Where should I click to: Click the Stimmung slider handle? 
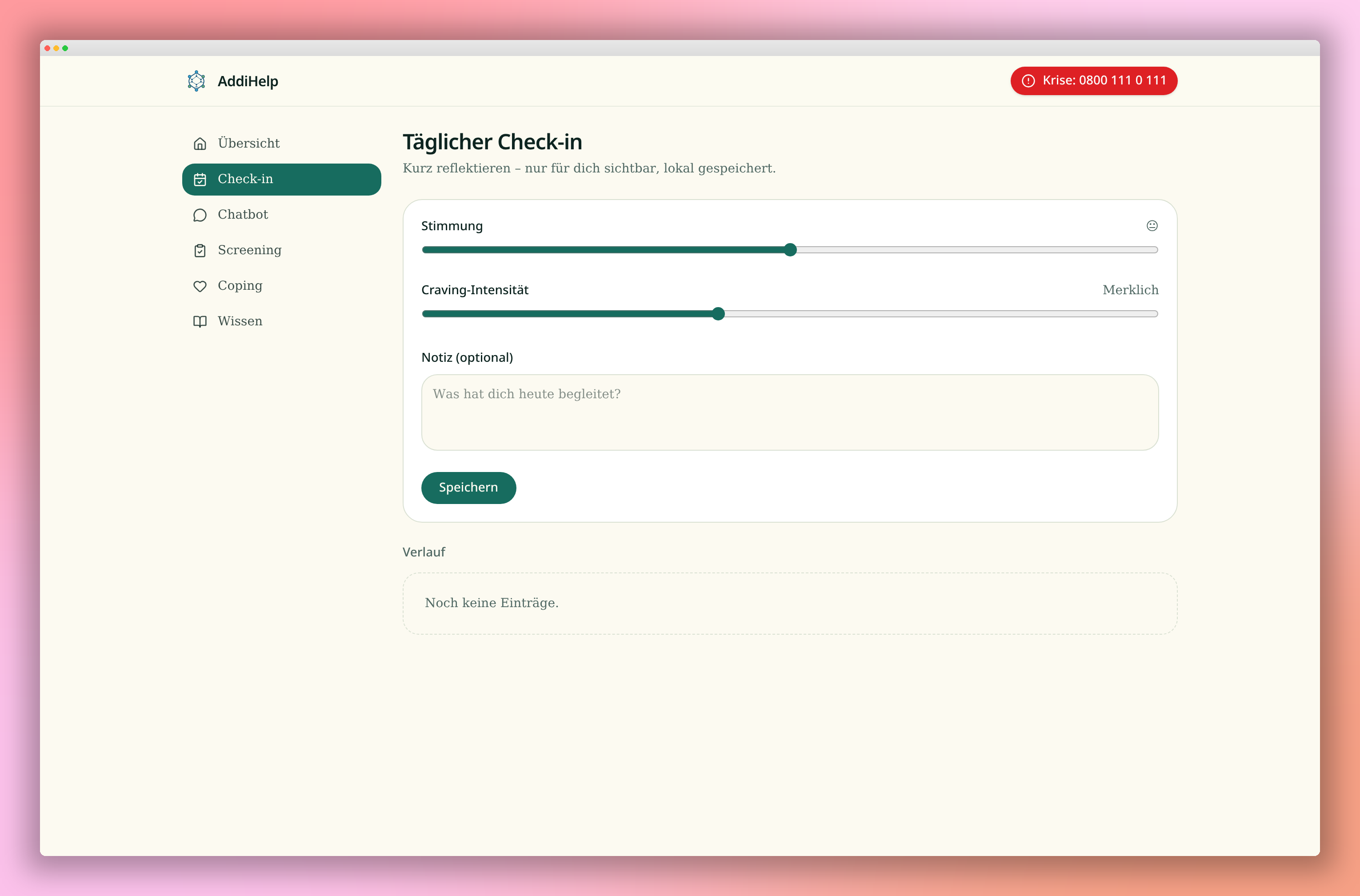pyautogui.click(x=790, y=250)
